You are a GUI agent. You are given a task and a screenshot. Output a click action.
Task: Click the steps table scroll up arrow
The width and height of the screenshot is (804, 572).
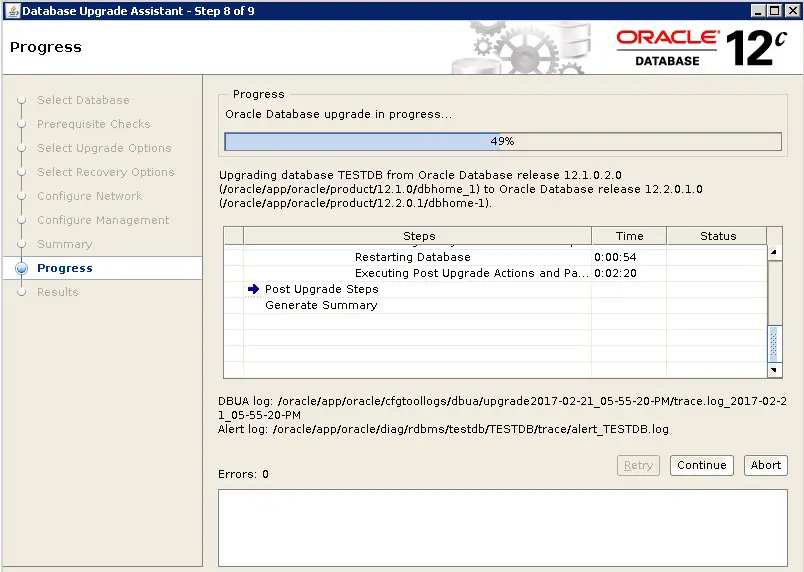pyautogui.click(x=774, y=252)
